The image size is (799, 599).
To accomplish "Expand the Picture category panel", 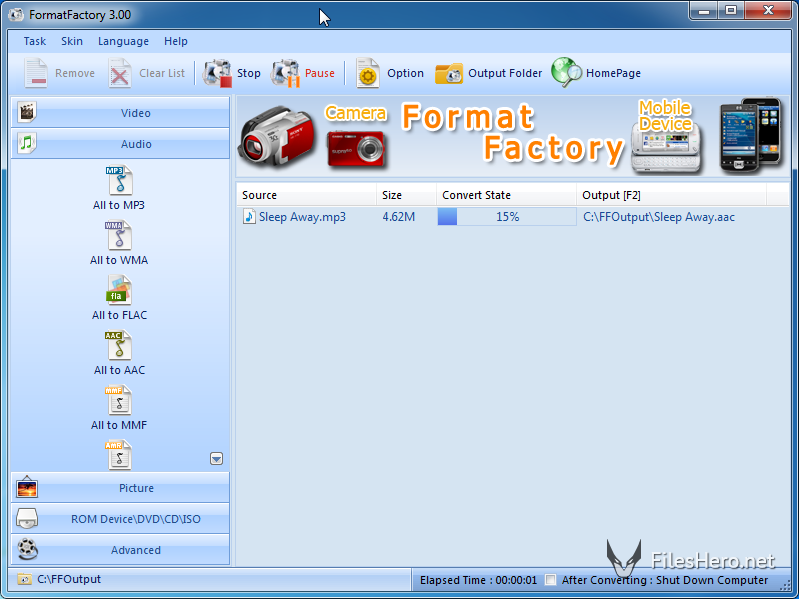I will click(120, 488).
